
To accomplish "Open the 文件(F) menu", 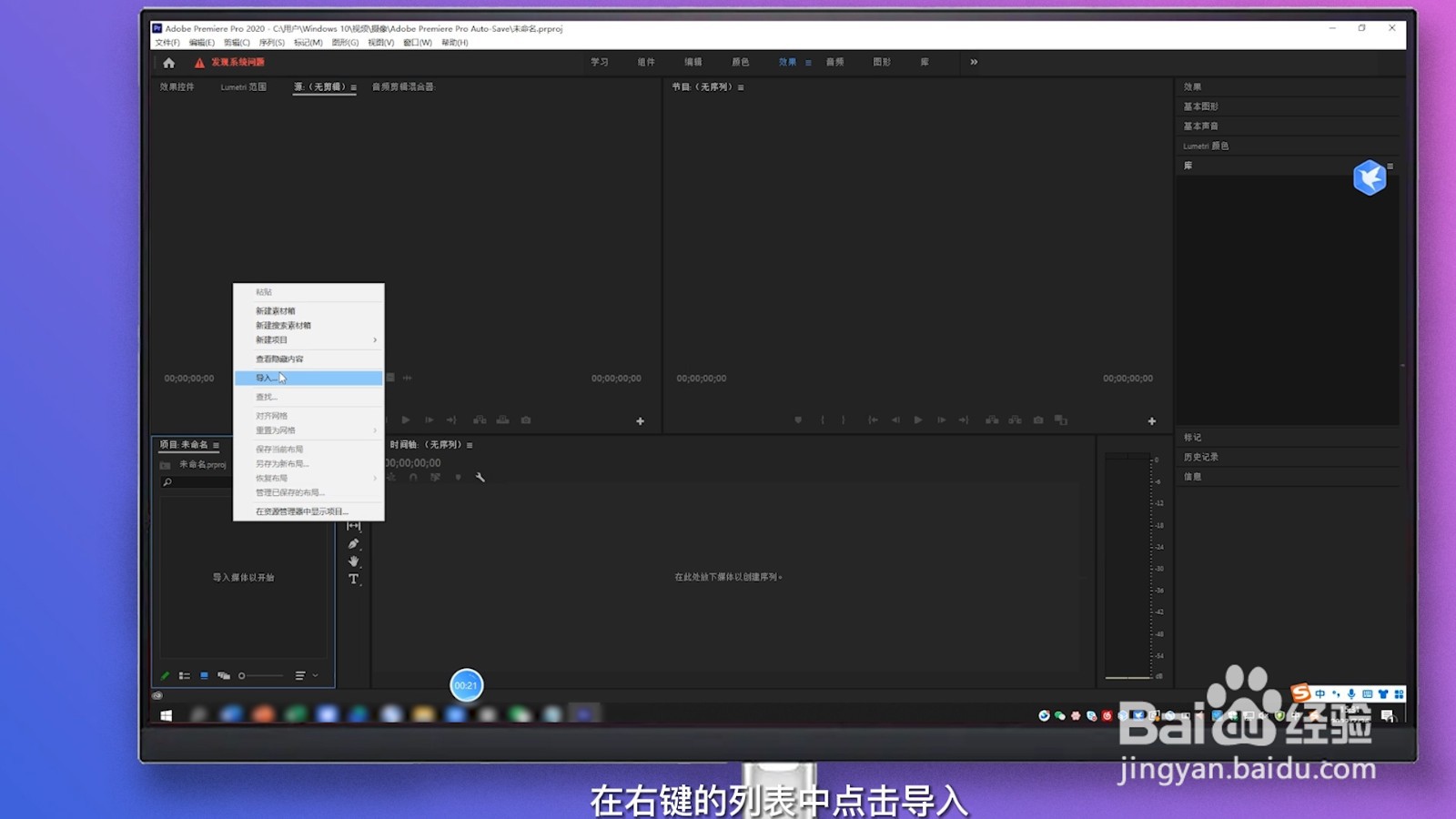I will point(166,42).
